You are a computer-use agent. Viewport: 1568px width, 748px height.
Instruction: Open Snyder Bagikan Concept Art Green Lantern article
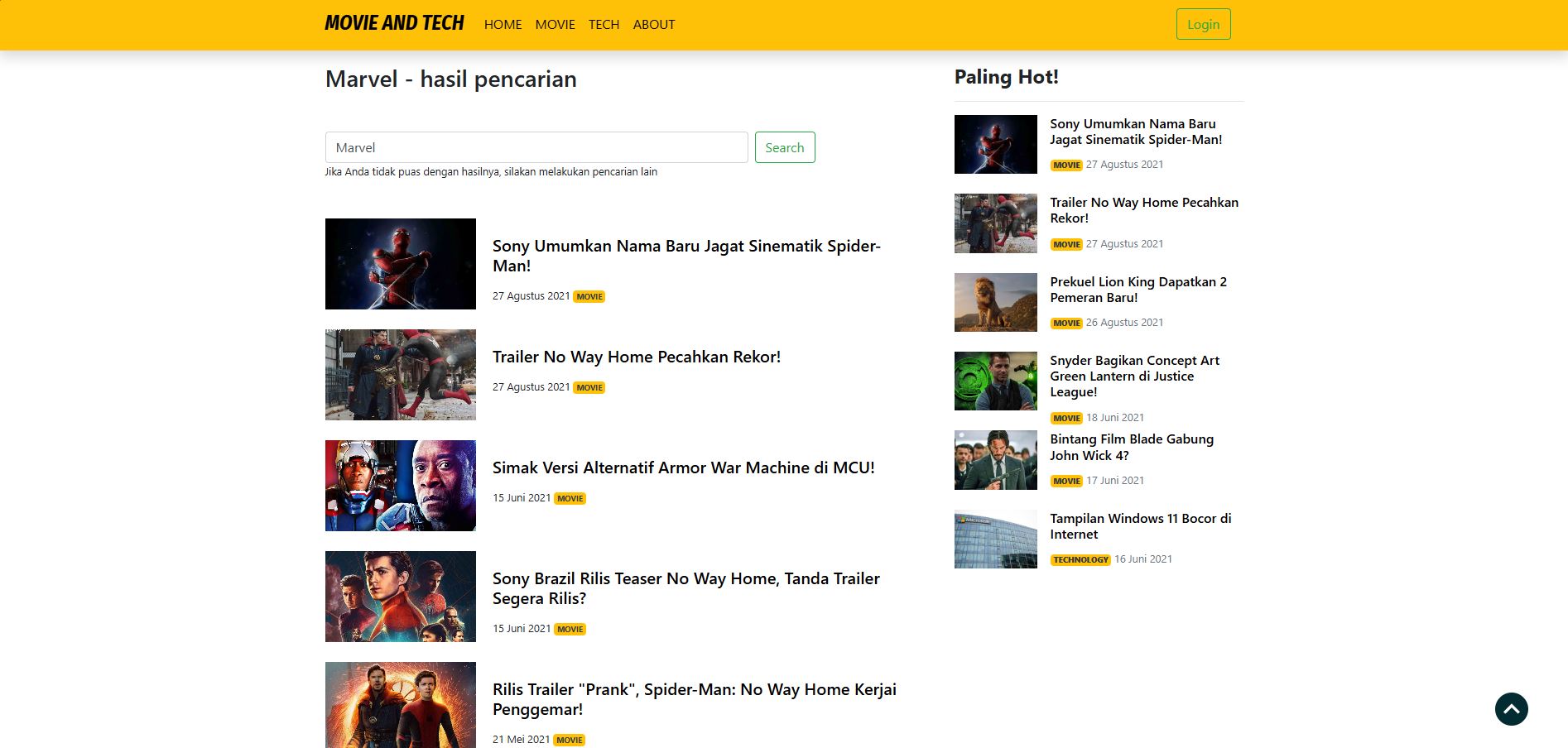click(1134, 376)
